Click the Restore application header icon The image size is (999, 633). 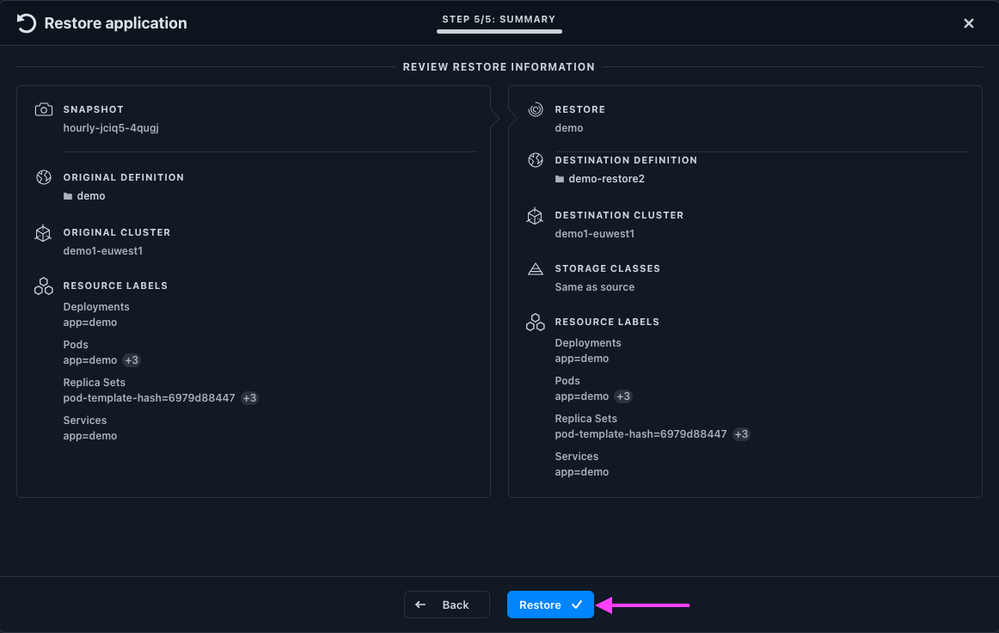tap(26, 23)
